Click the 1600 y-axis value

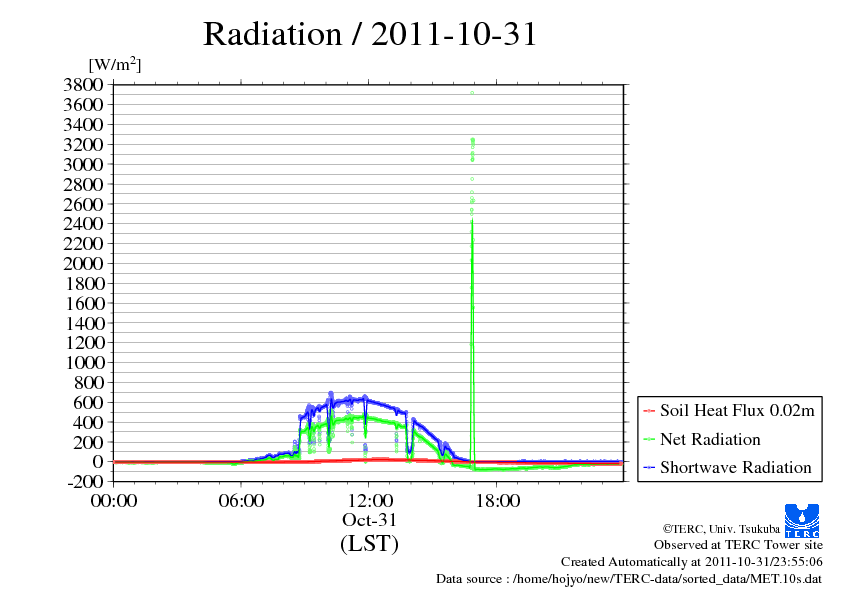tap(83, 303)
